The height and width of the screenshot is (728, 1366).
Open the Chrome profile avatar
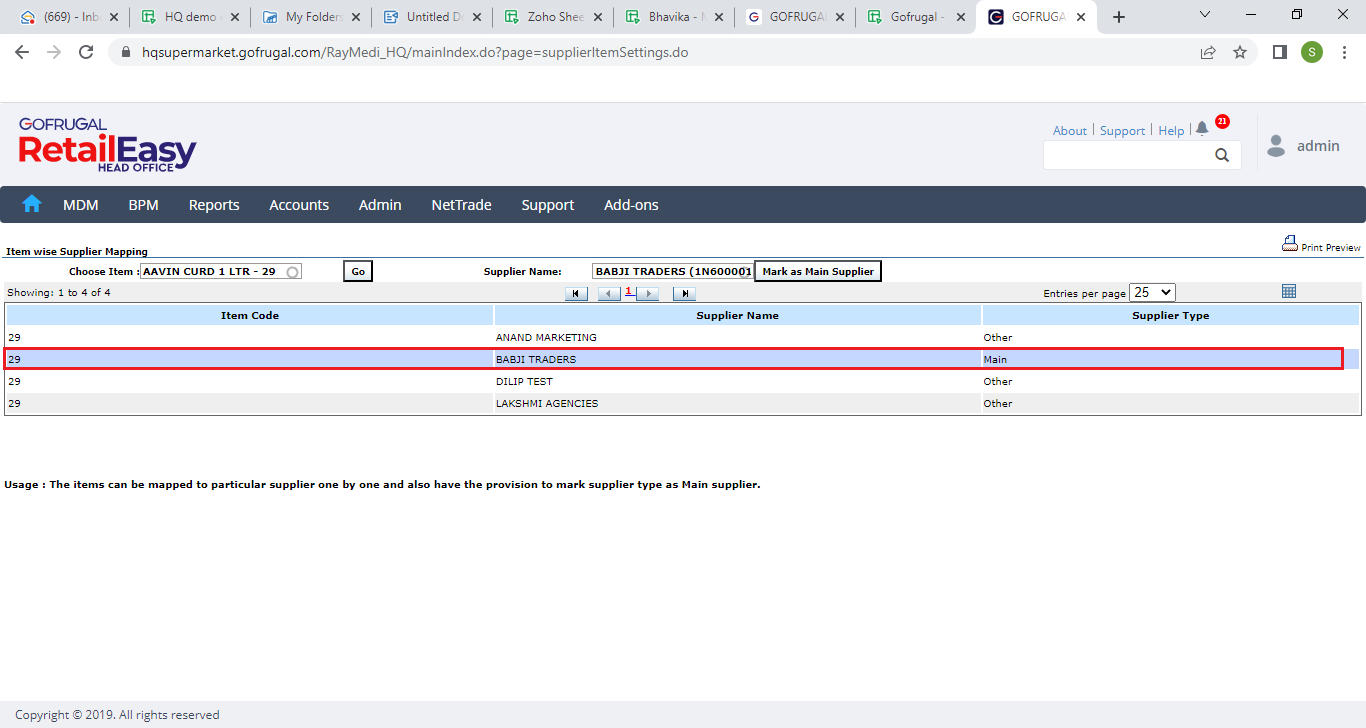click(1312, 52)
